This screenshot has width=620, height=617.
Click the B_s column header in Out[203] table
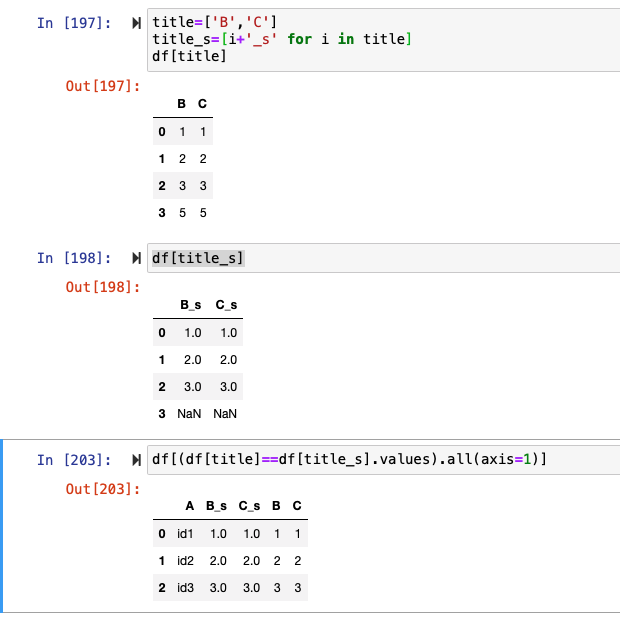(216, 506)
